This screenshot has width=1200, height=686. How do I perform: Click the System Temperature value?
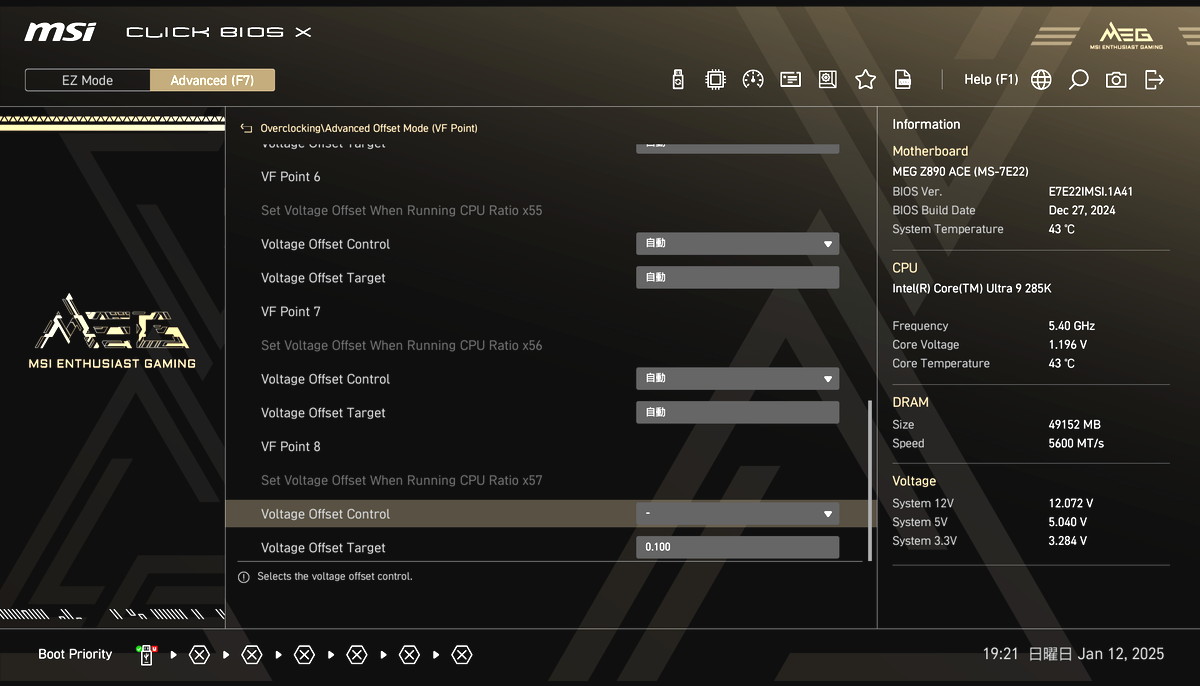(1062, 230)
